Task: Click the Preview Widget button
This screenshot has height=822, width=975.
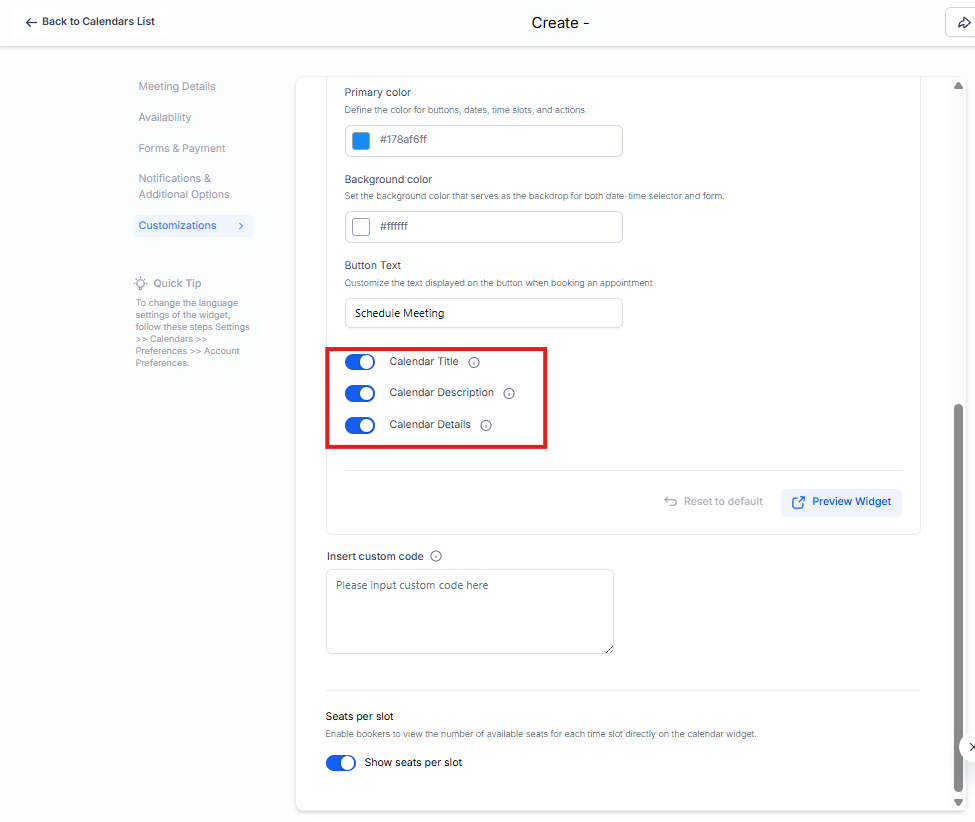Action: click(x=841, y=502)
